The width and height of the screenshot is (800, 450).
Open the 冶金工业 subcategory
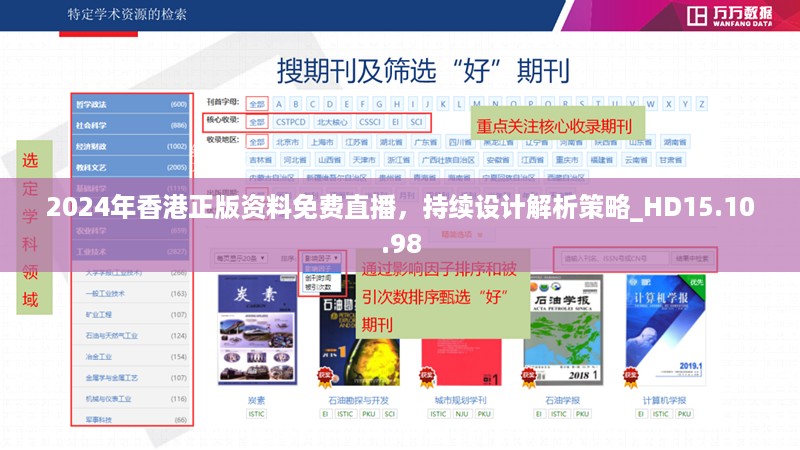point(98,356)
